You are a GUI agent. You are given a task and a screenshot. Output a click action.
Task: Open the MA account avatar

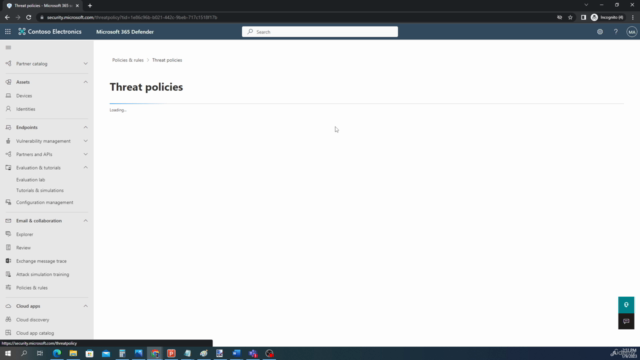pyautogui.click(x=631, y=31)
